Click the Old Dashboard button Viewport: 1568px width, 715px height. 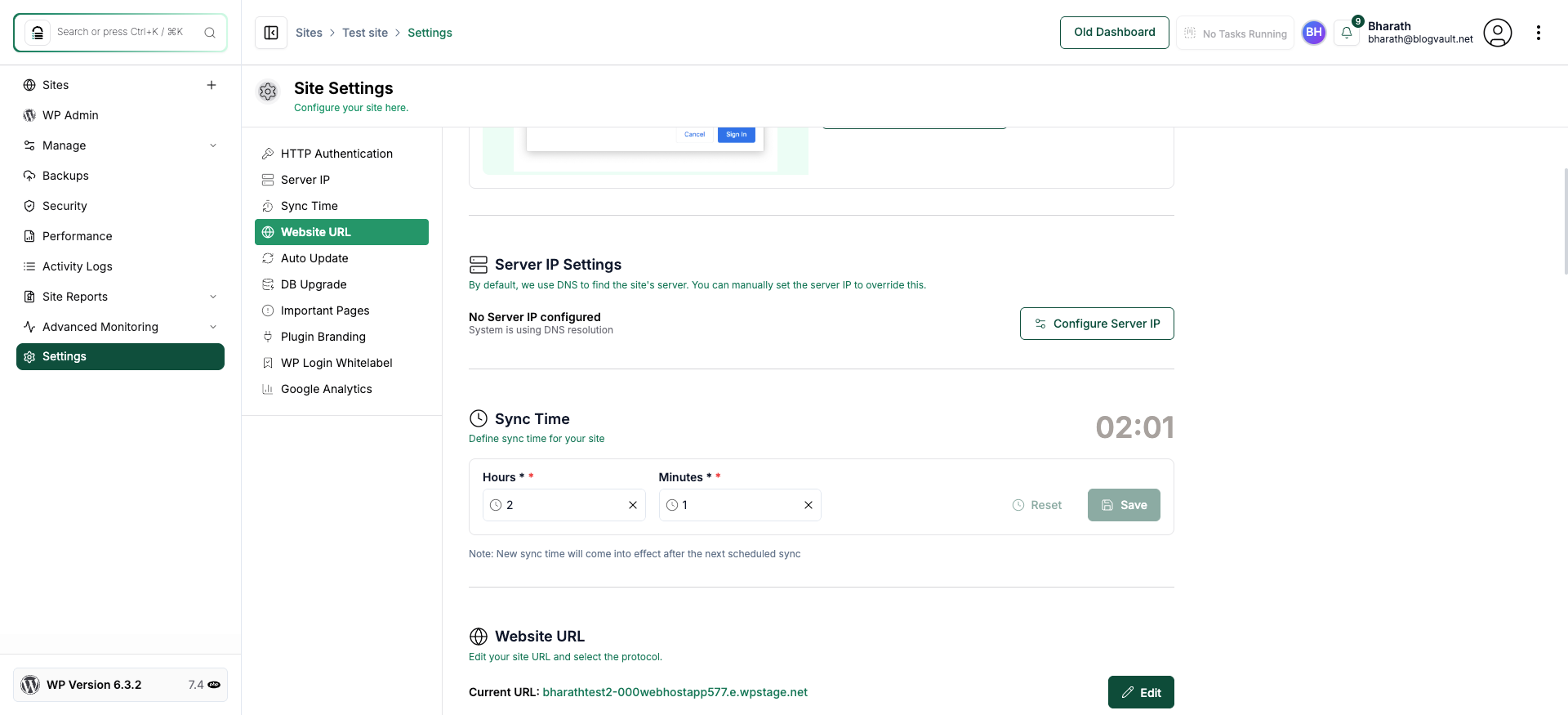(1114, 33)
